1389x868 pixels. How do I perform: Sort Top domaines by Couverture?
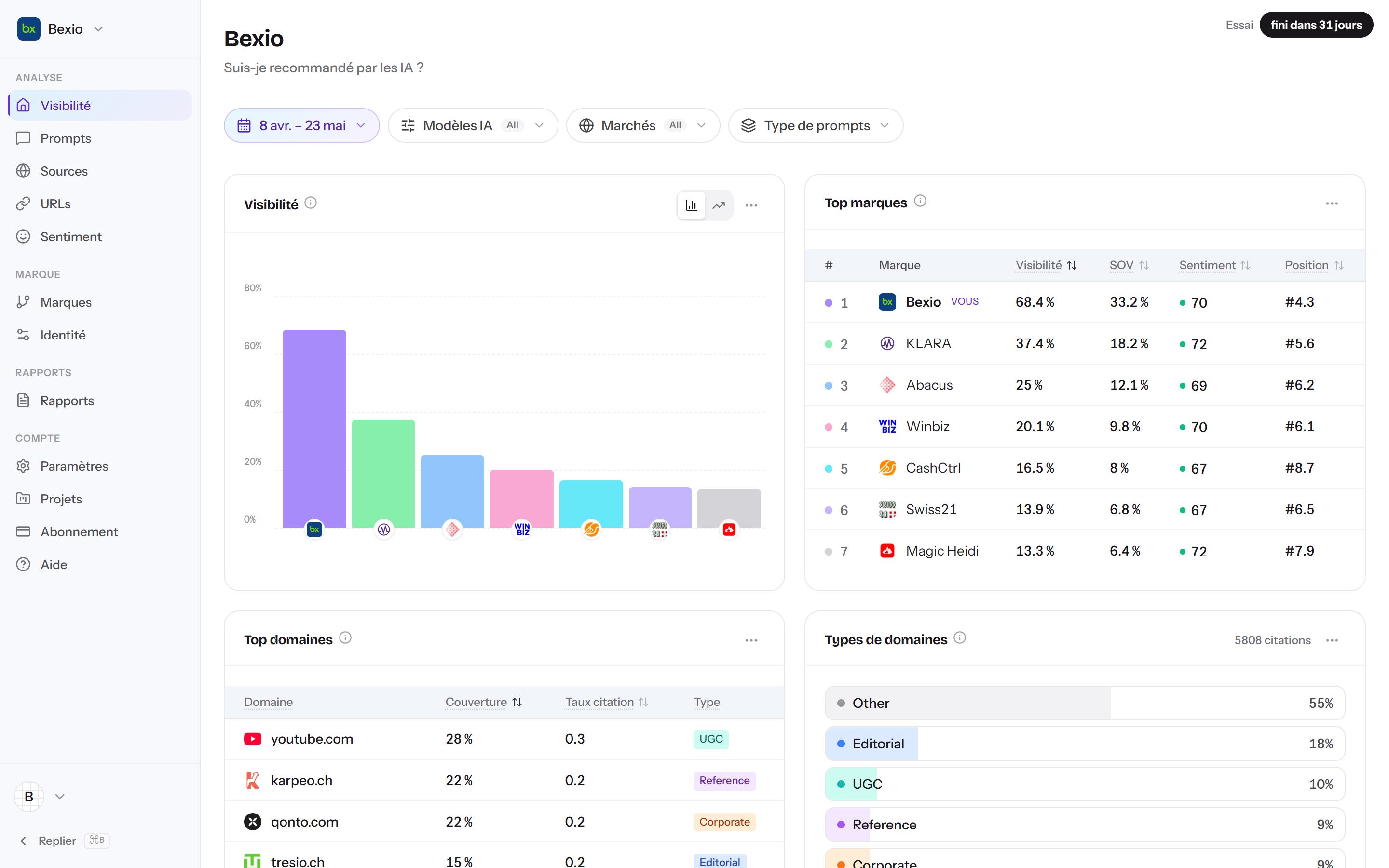click(483, 702)
